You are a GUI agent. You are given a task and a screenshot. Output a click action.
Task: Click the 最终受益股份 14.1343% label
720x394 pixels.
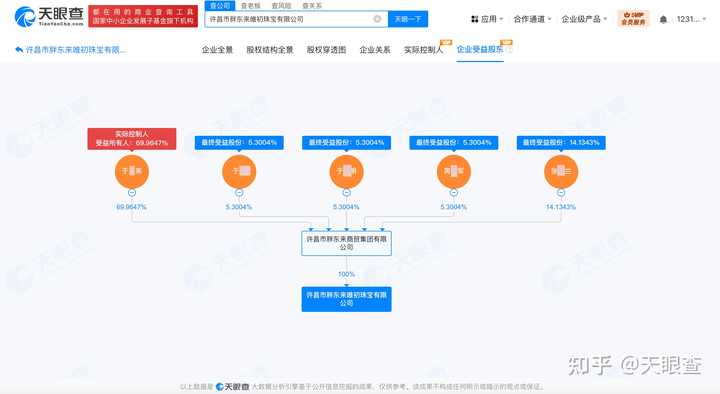[x=561, y=142]
